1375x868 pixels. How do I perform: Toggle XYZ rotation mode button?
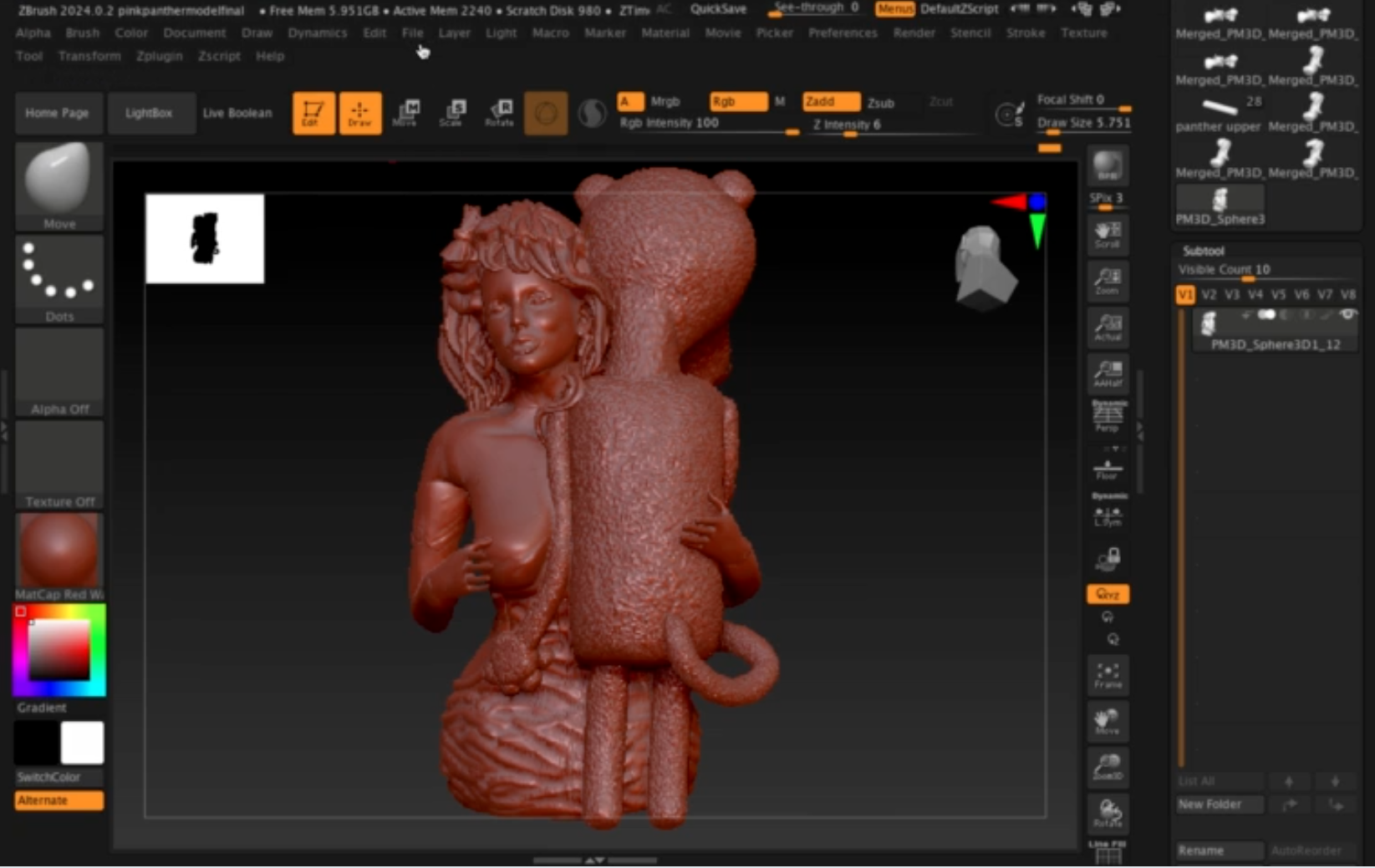(1108, 594)
